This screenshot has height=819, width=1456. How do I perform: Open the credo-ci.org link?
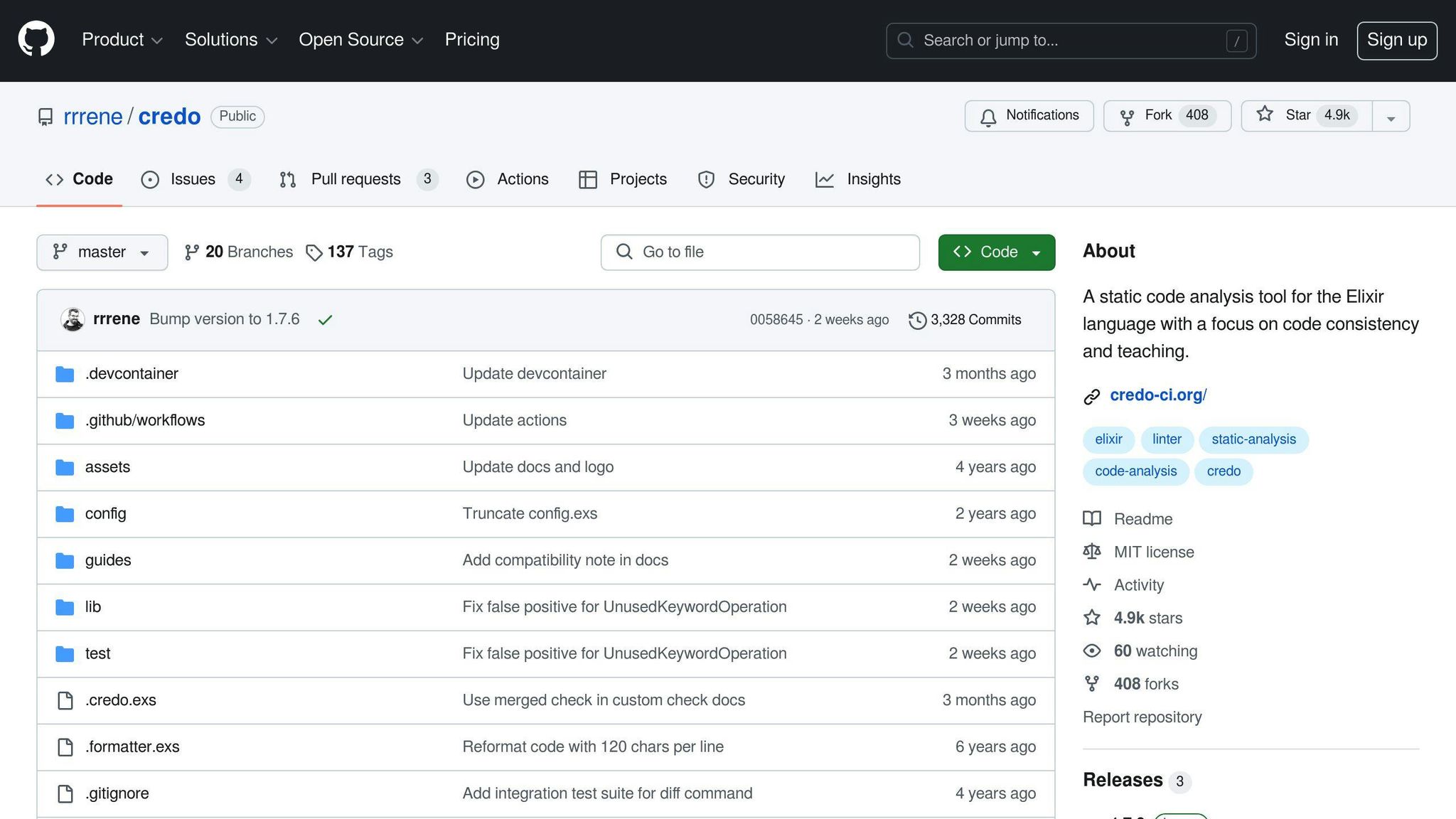[1157, 395]
